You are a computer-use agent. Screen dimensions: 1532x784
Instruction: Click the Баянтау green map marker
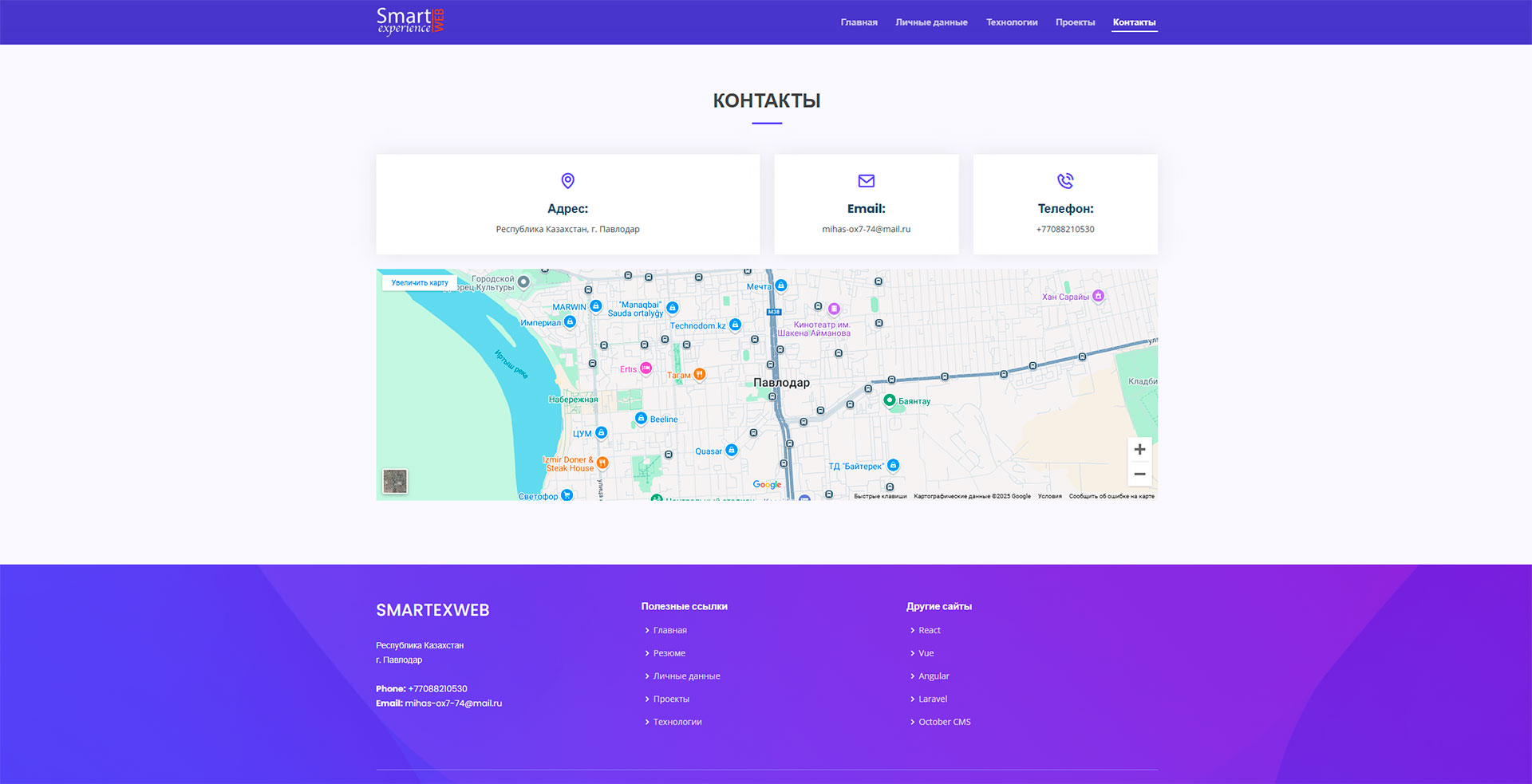pyautogui.click(x=889, y=400)
